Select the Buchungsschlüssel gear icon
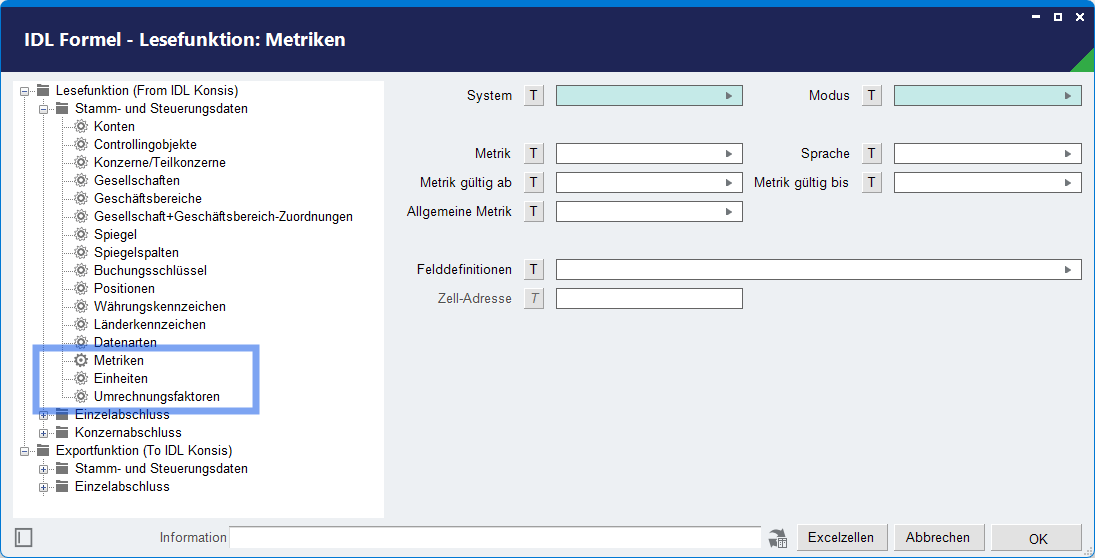1095x558 pixels. point(82,270)
